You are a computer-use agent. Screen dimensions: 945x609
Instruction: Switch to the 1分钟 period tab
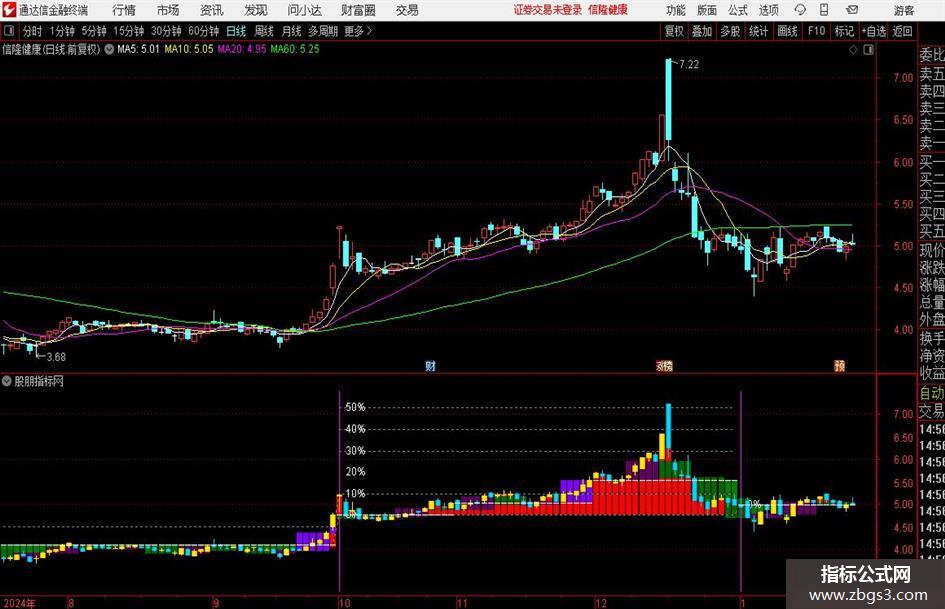tap(62, 31)
